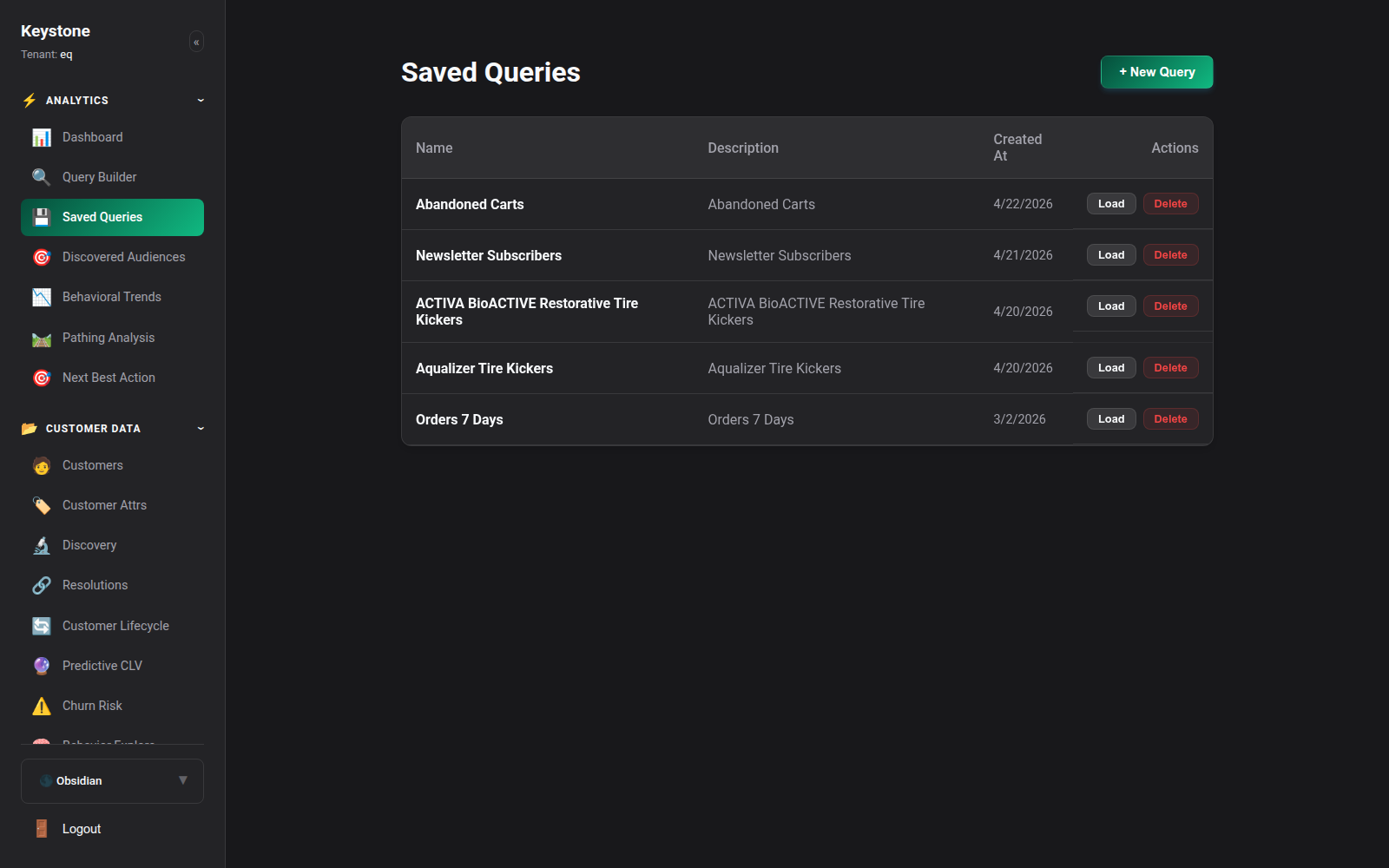Load the Orders 7 Days query
This screenshot has width=1389, height=868.
tap(1111, 419)
